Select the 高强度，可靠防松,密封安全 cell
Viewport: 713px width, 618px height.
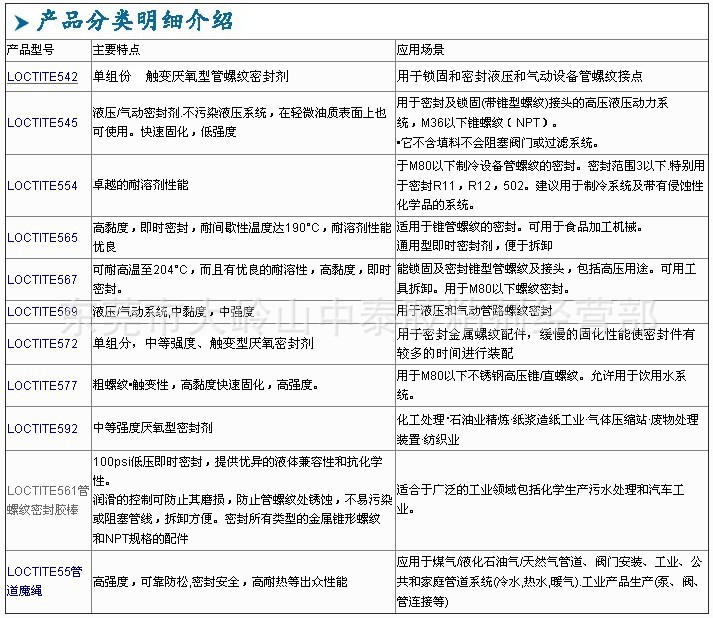pyautogui.click(x=243, y=582)
